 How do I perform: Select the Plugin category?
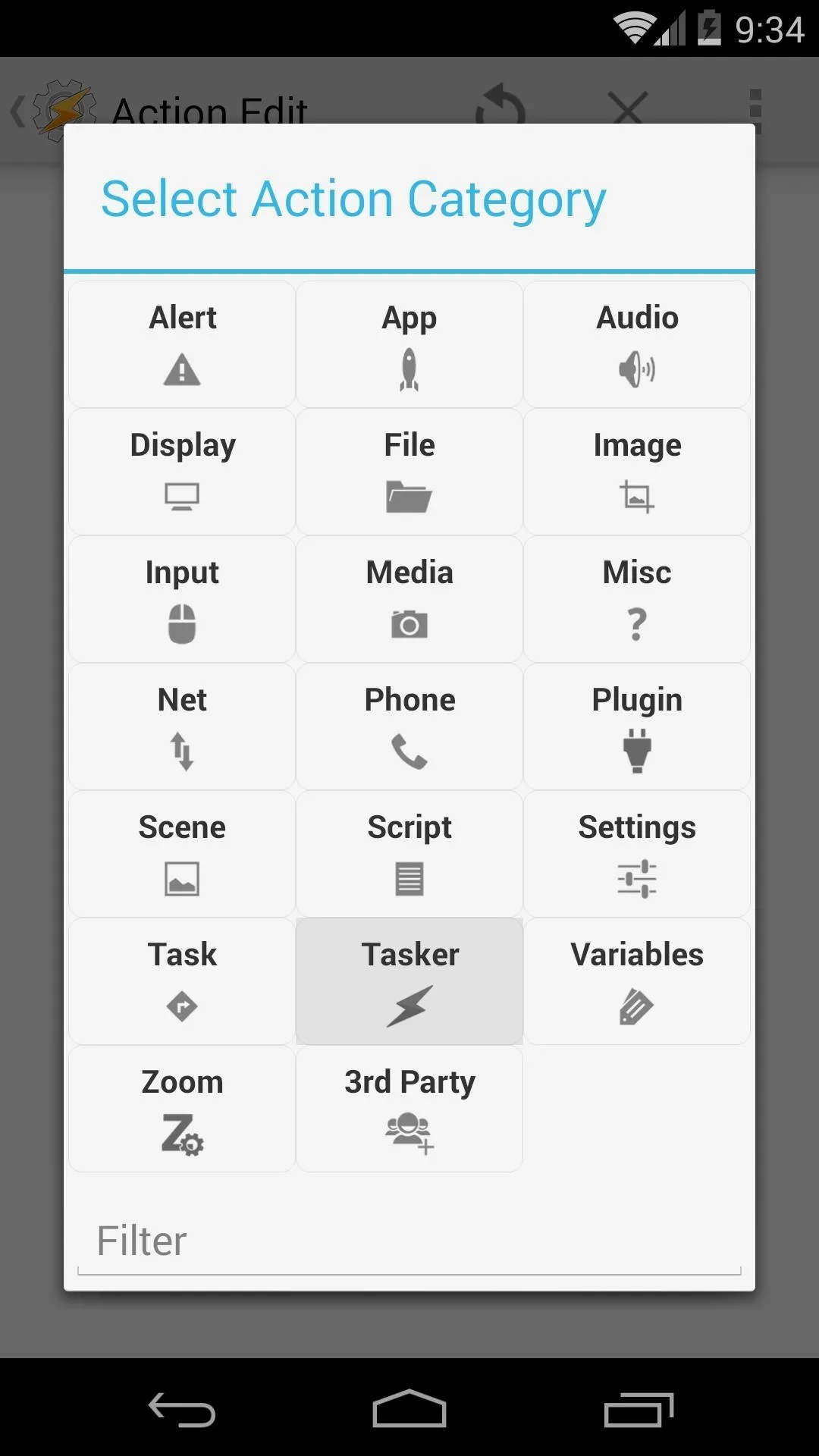[x=637, y=726]
